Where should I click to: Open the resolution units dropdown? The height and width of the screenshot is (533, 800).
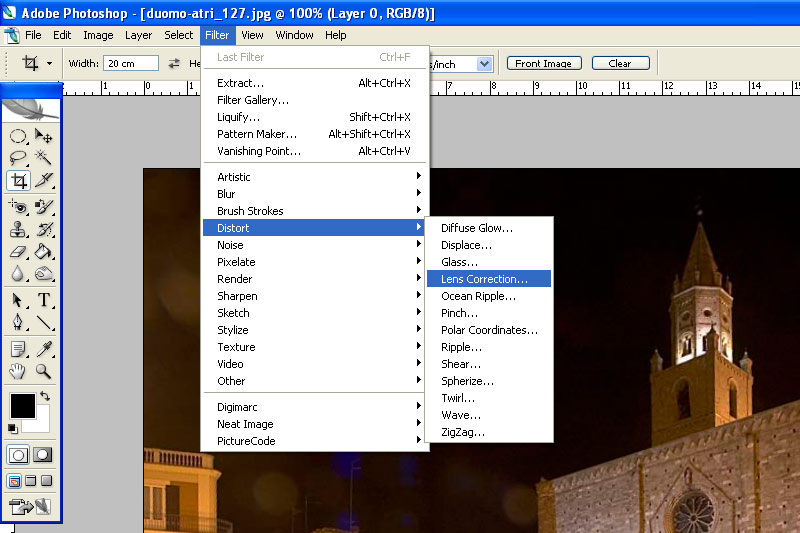pyautogui.click(x=484, y=63)
